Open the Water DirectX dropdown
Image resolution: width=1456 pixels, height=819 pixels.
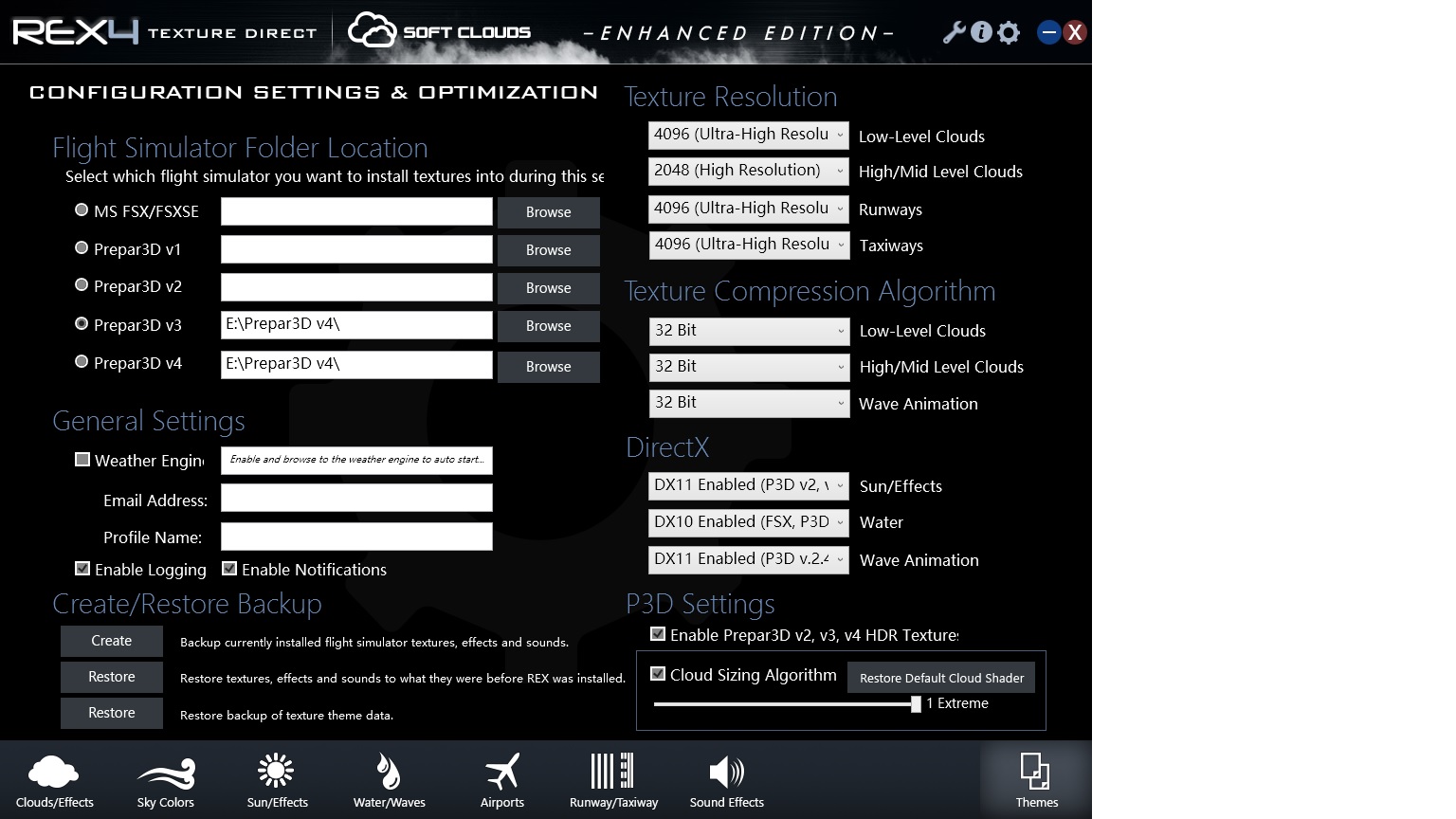click(x=748, y=522)
